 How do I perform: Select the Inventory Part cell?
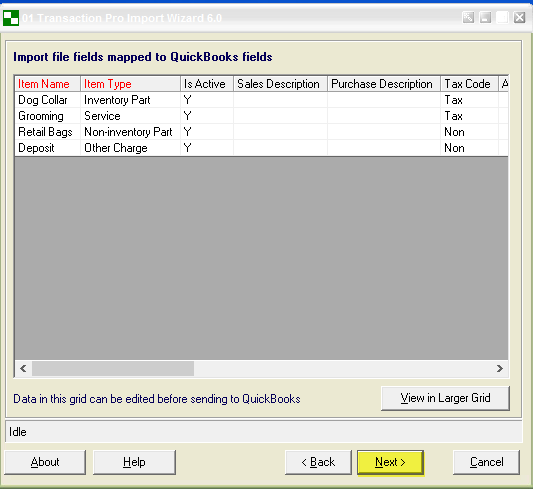coord(130,100)
